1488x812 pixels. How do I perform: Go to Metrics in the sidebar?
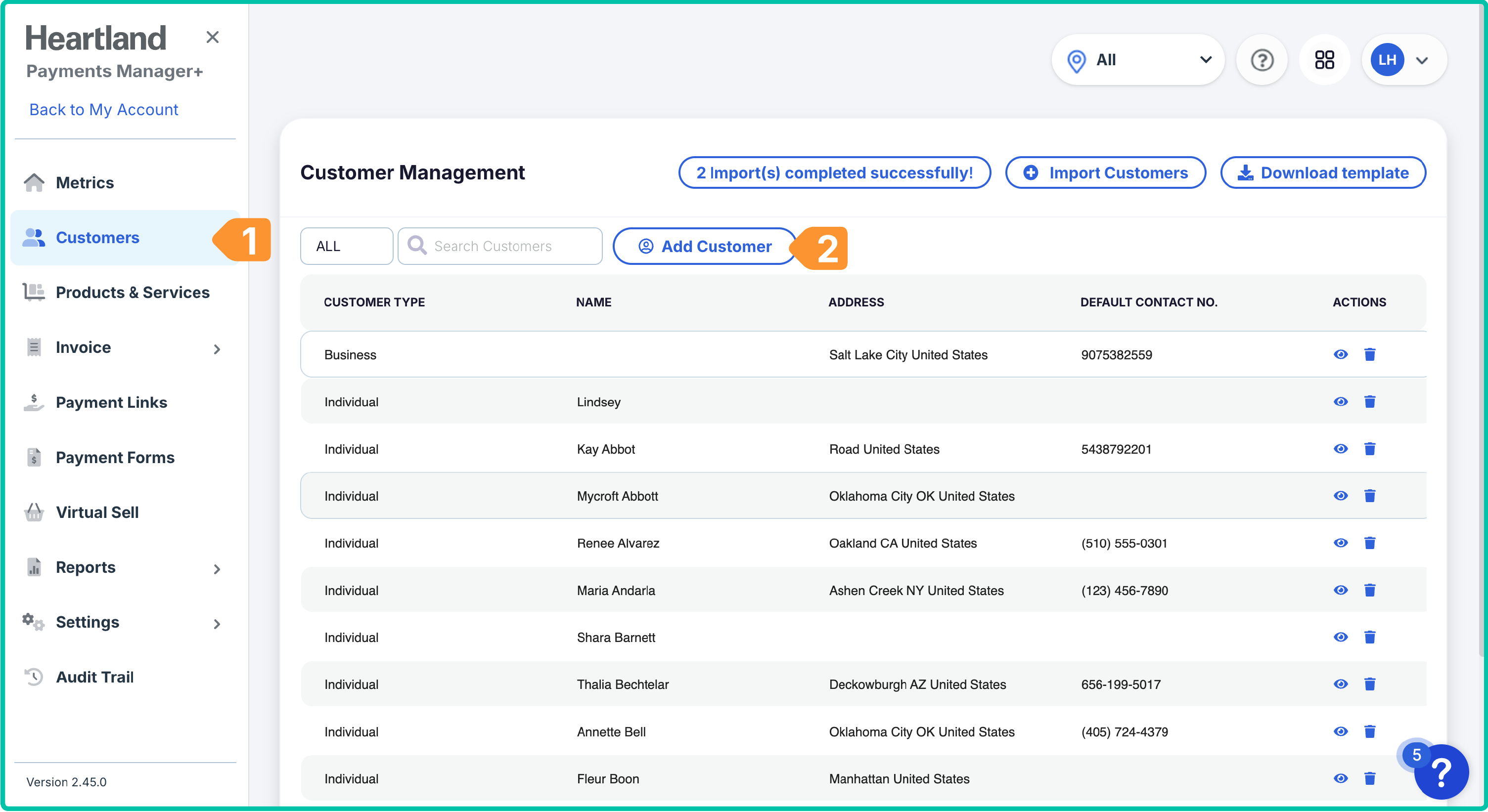[125, 183]
